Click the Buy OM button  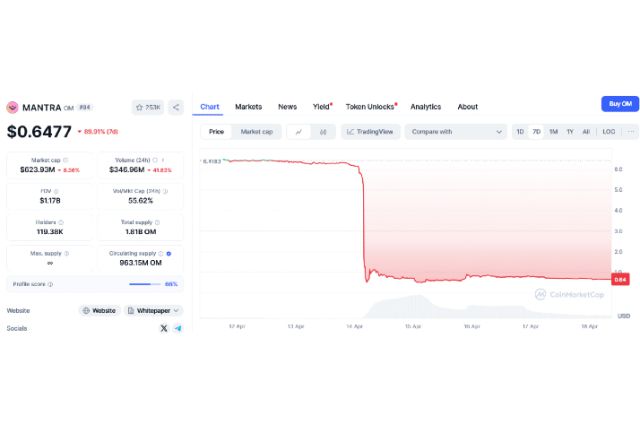click(618, 104)
